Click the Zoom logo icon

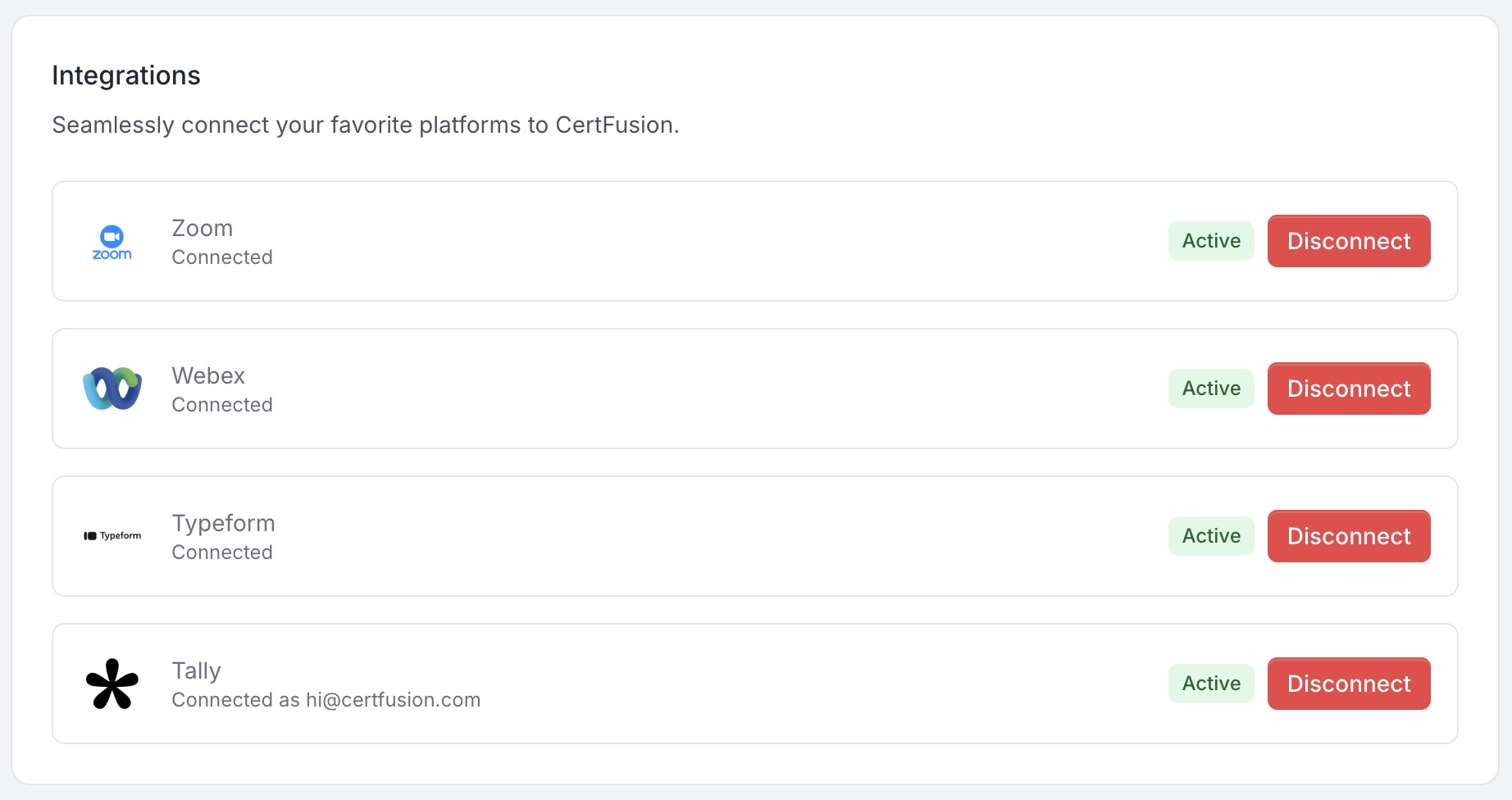point(112,242)
